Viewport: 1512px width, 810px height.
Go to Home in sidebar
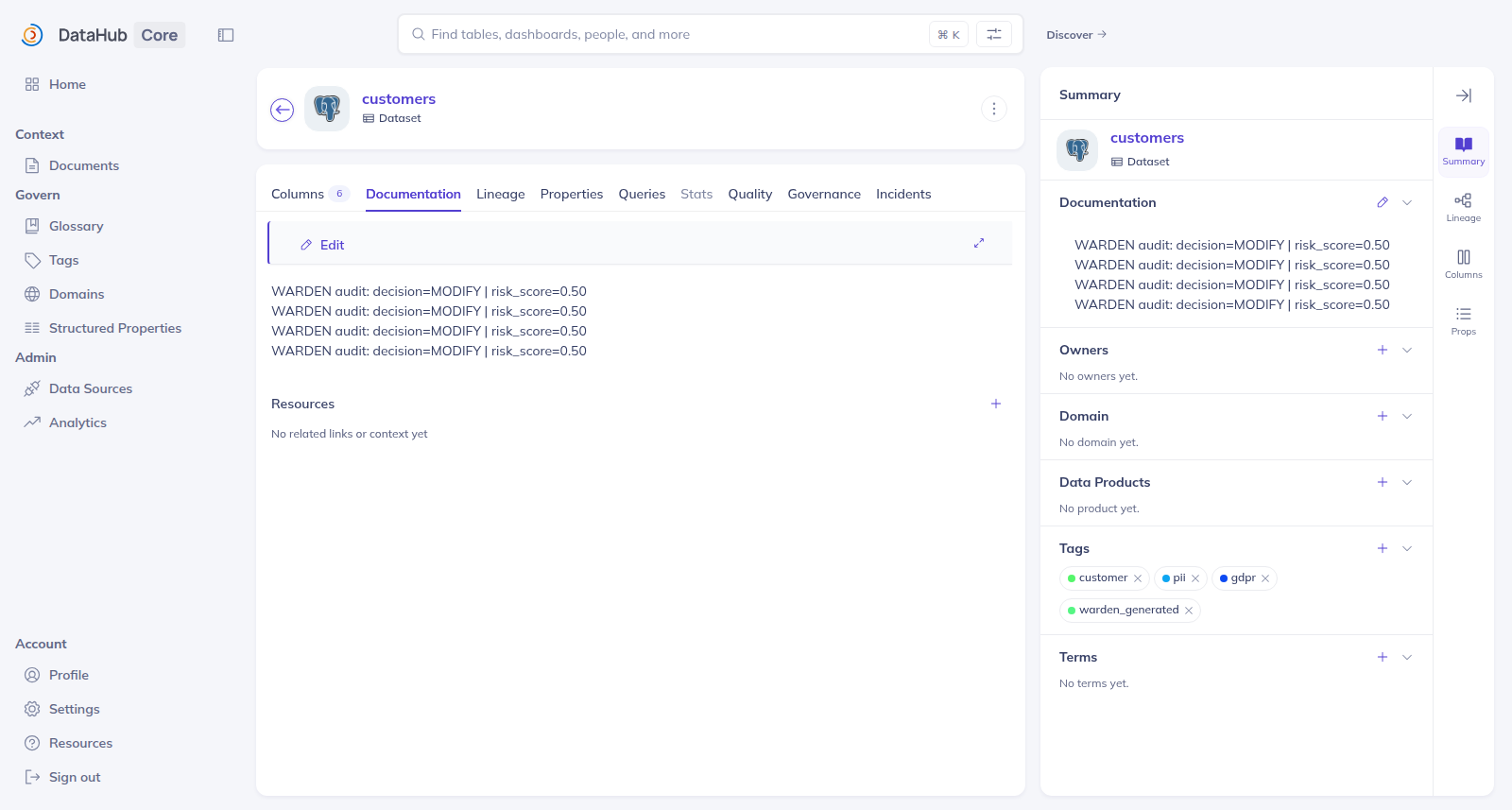67,84
